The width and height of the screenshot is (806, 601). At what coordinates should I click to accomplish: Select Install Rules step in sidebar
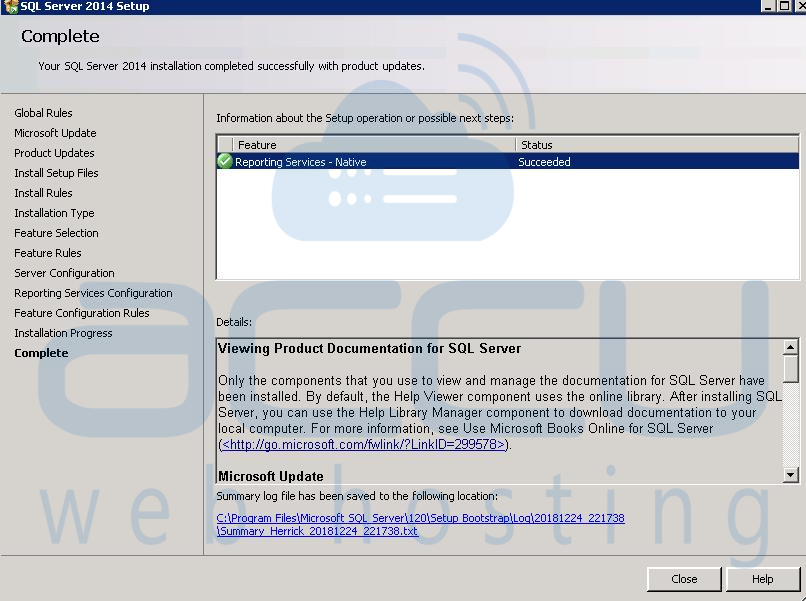tap(43, 193)
